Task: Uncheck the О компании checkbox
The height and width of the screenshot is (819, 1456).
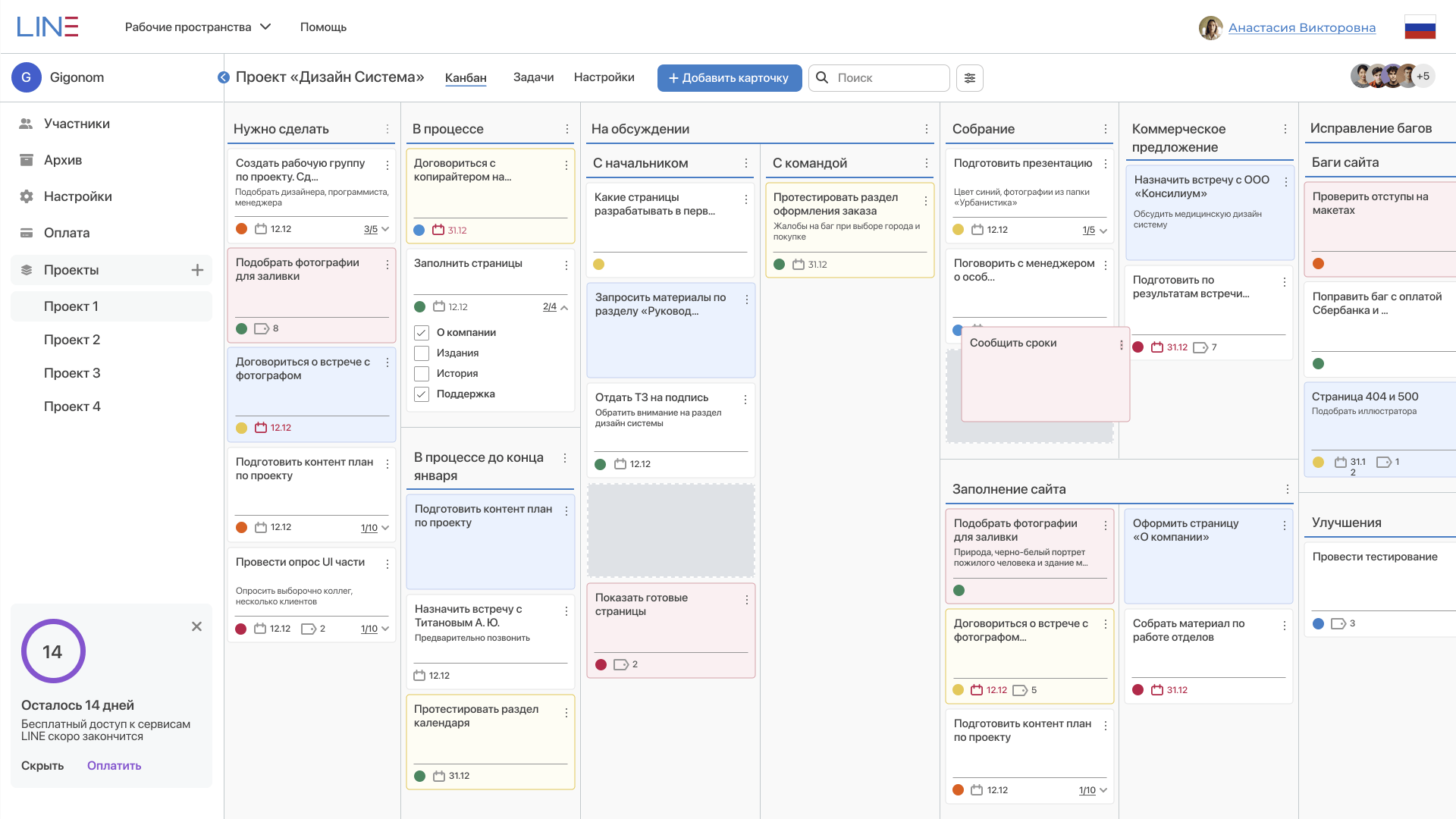Action: pos(422,333)
